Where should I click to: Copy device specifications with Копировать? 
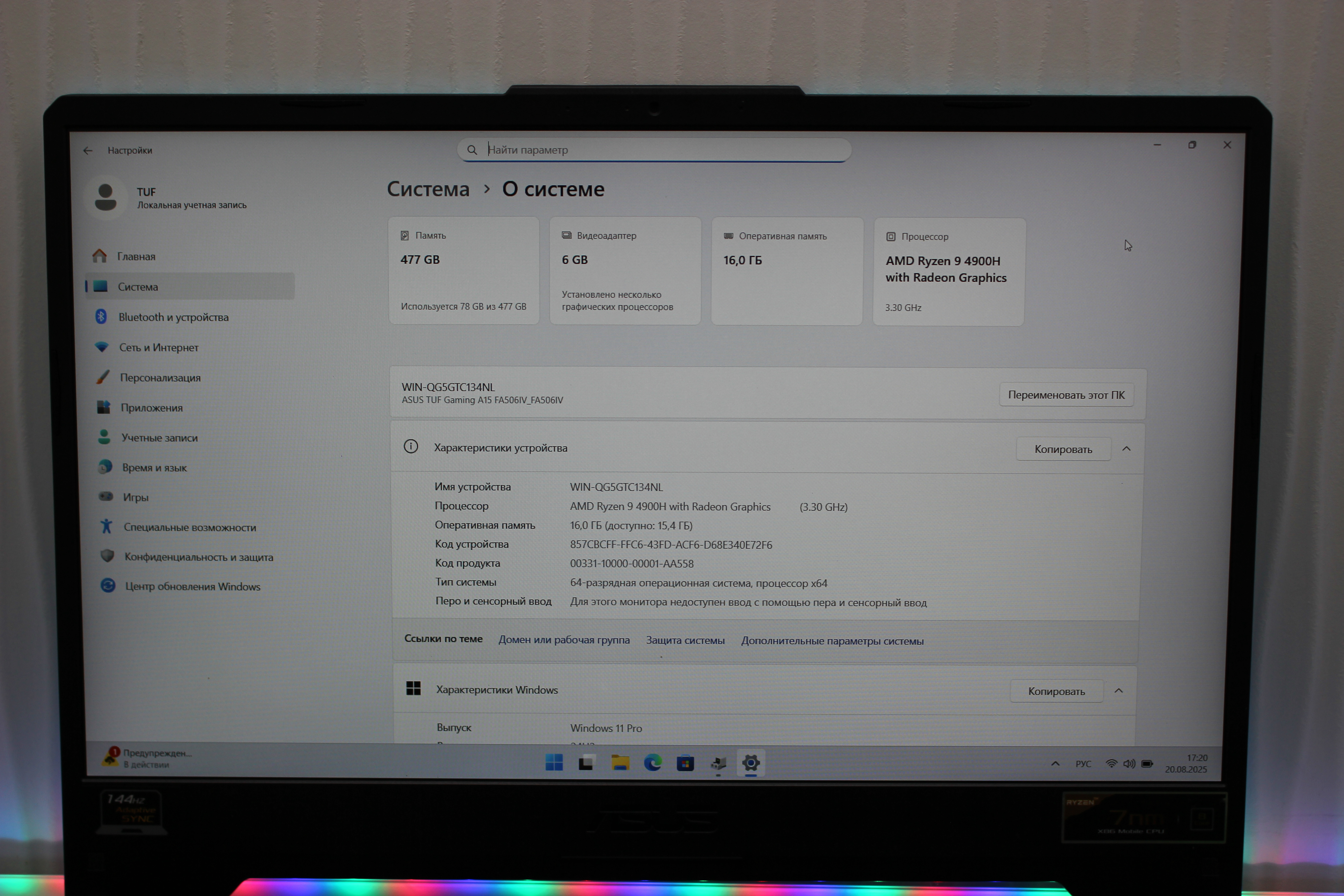coord(1063,449)
